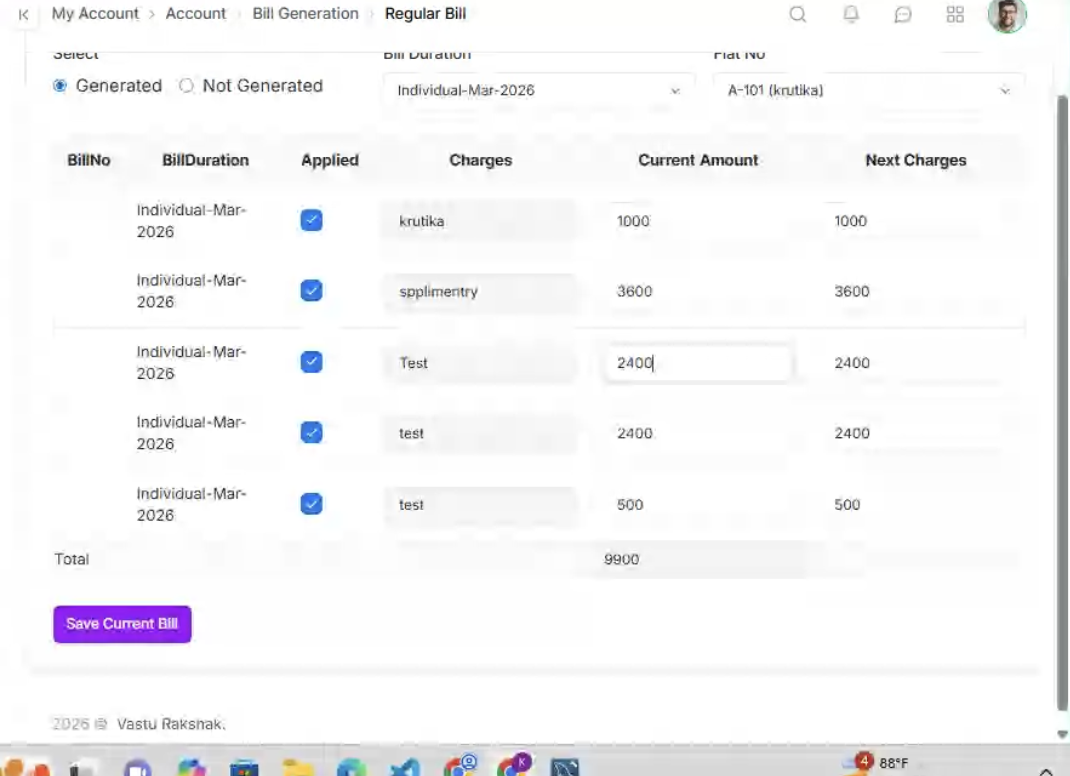
Task: Click the Current Amount field showing 3600
Action: click(697, 291)
